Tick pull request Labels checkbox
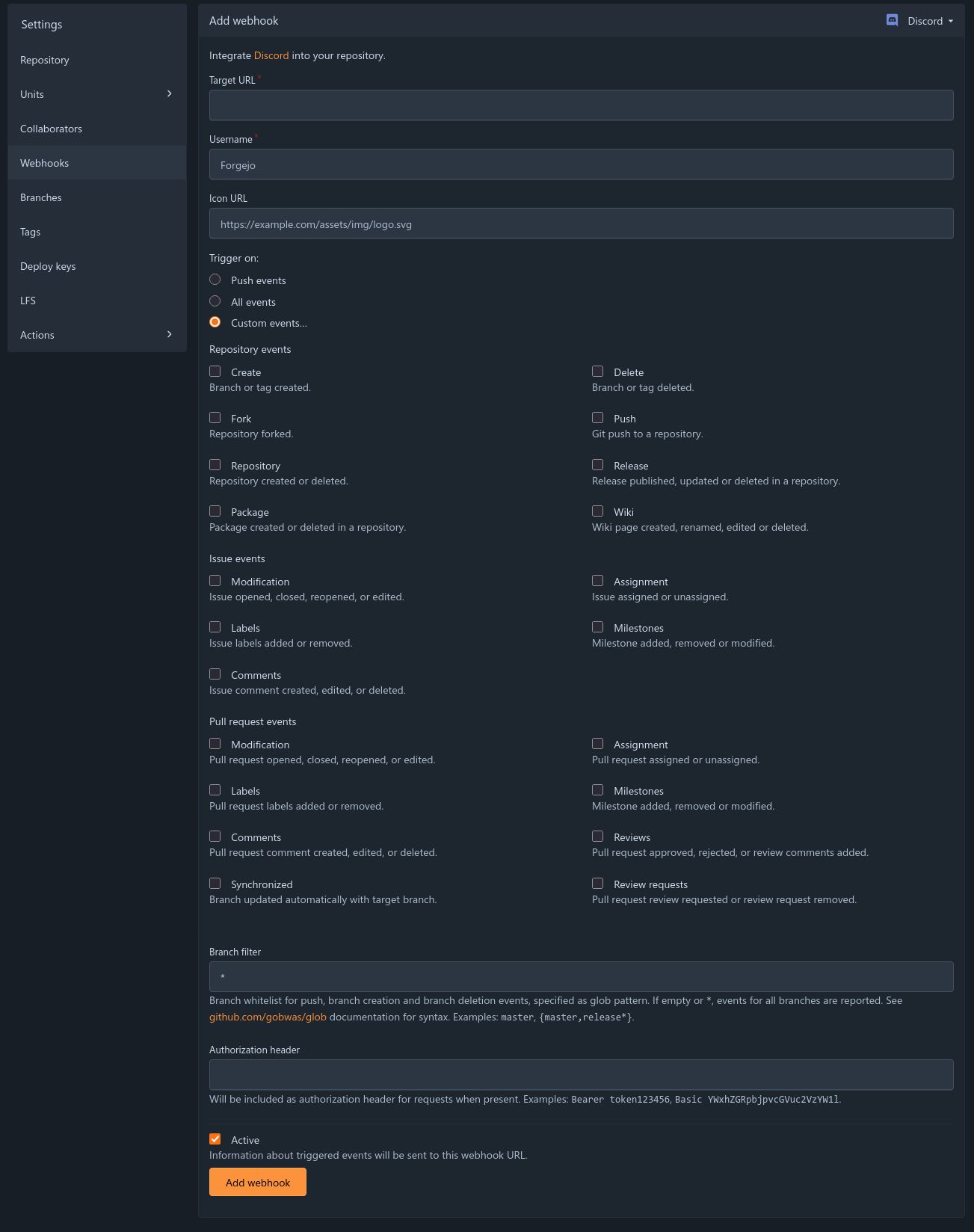 click(x=215, y=790)
